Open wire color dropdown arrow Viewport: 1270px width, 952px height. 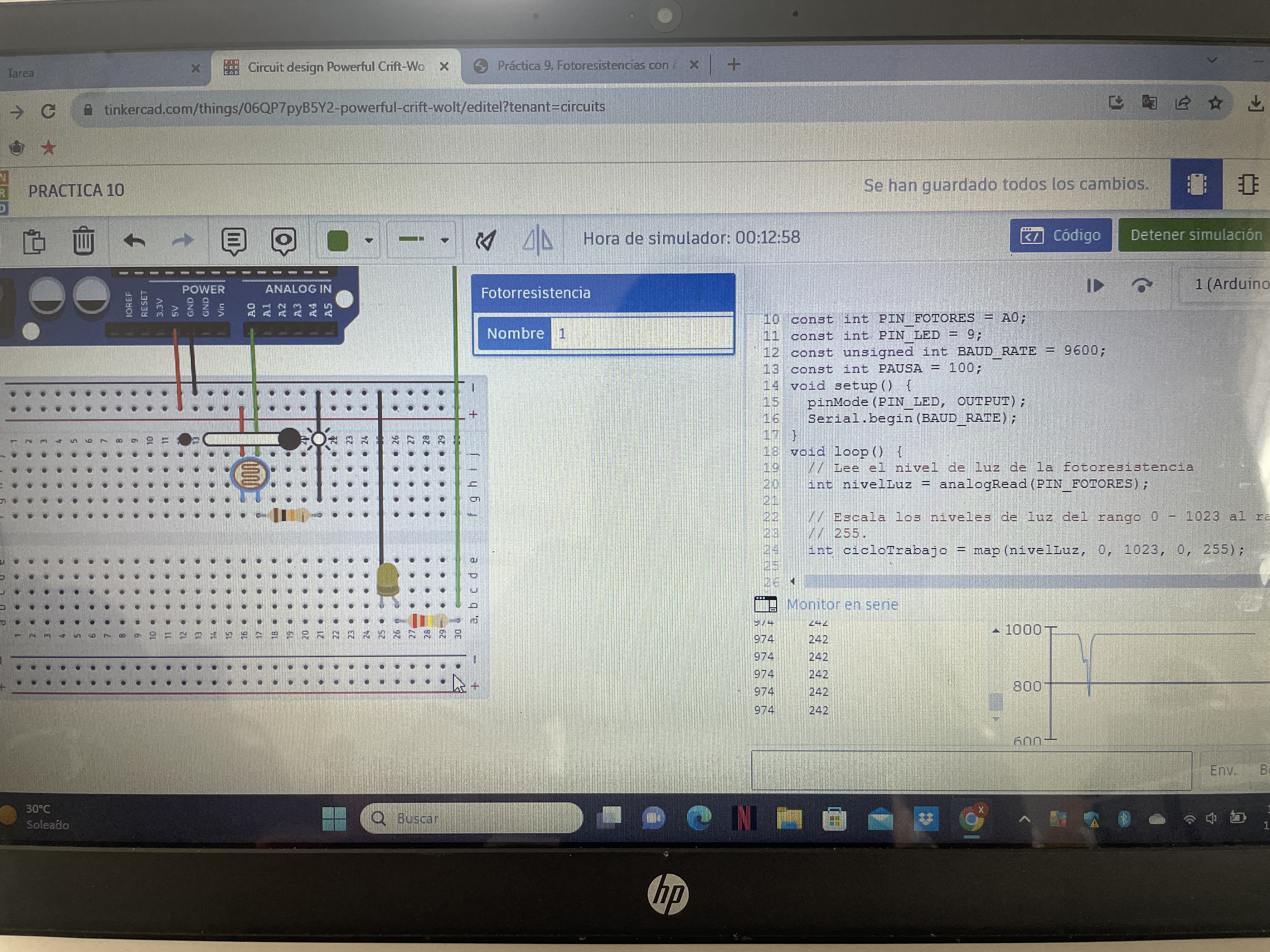(x=369, y=241)
